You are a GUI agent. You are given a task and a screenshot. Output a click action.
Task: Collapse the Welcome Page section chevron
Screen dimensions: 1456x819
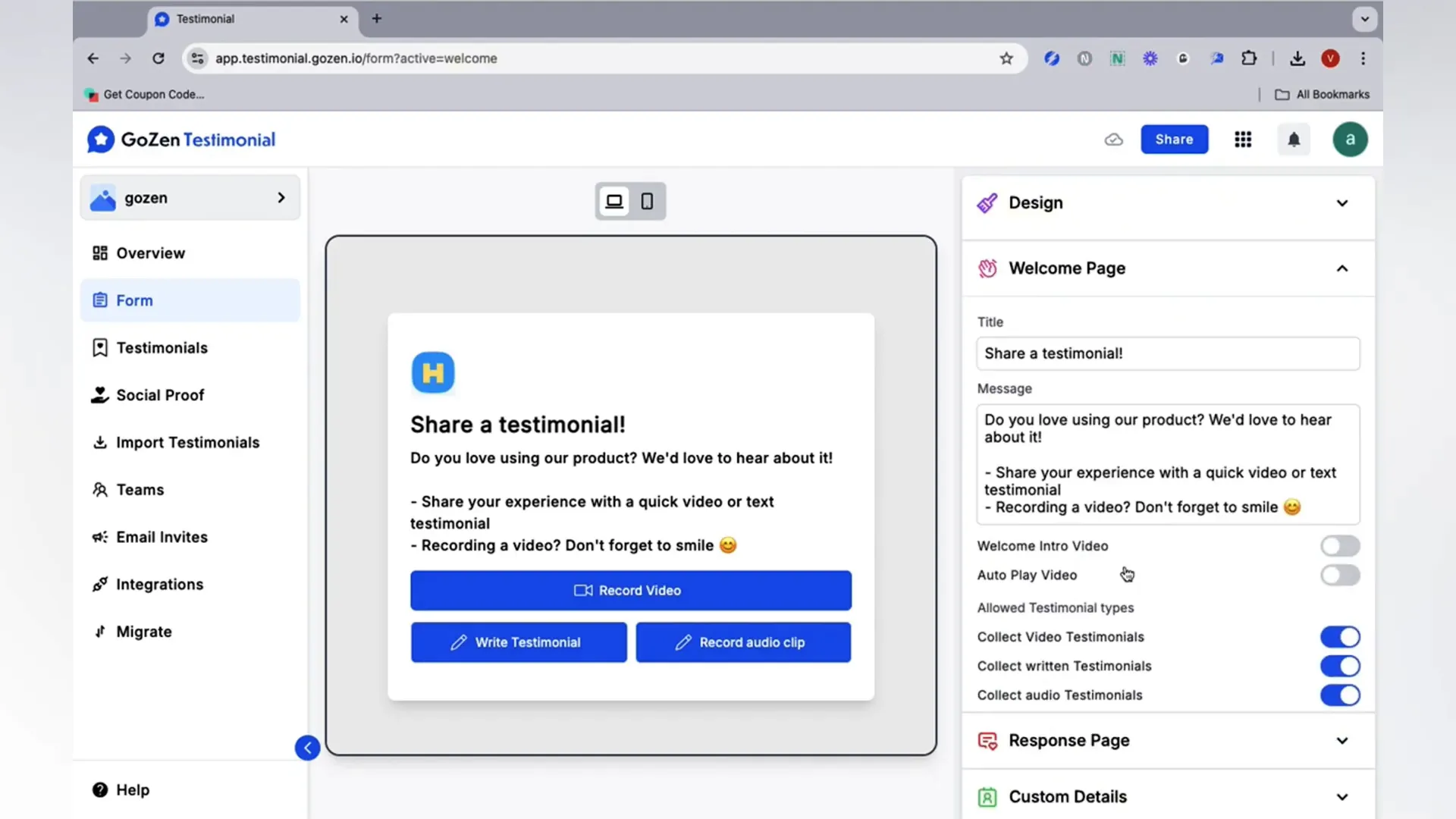(1342, 268)
